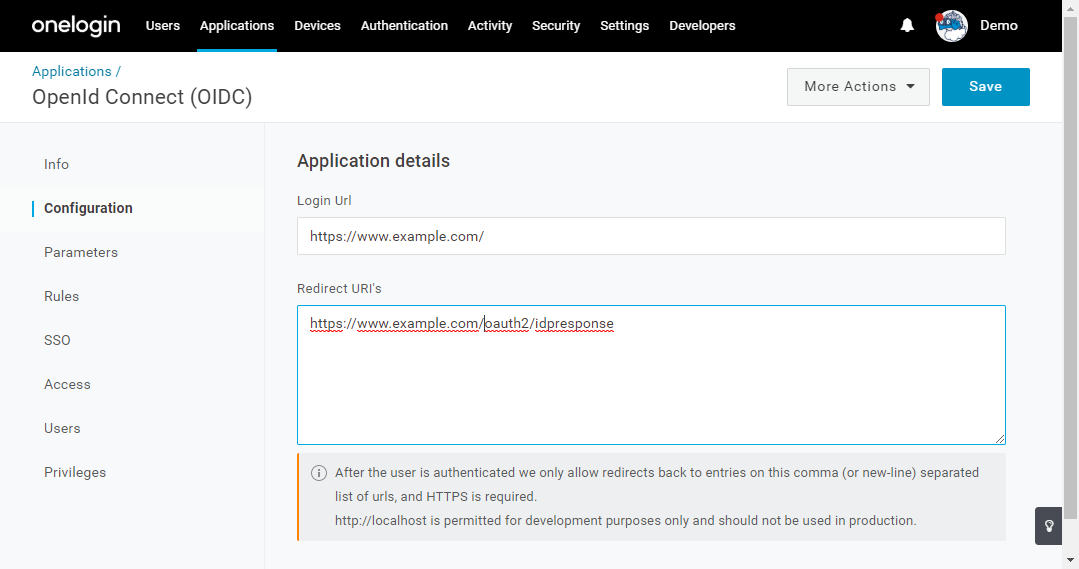Click the 'Redirect URI's' label
The height and width of the screenshot is (569, 1079).
(x=339, y=288)
